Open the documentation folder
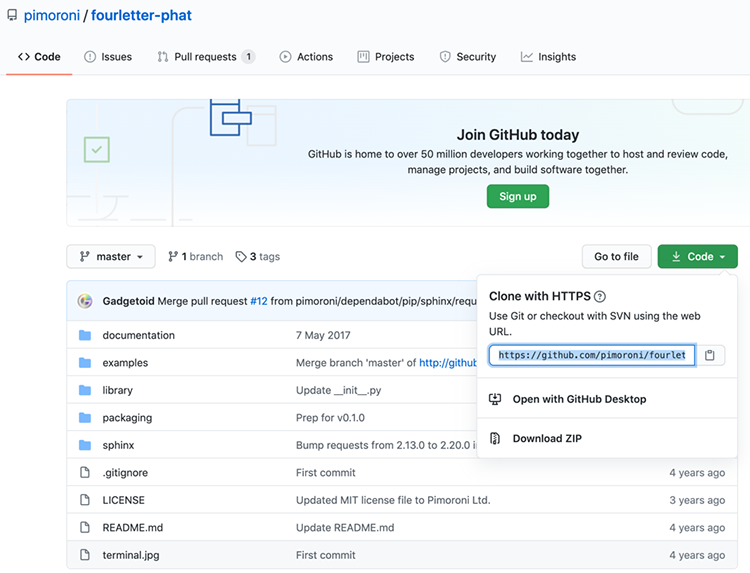This screenshot has width=750, height=573. click(139, 335)
